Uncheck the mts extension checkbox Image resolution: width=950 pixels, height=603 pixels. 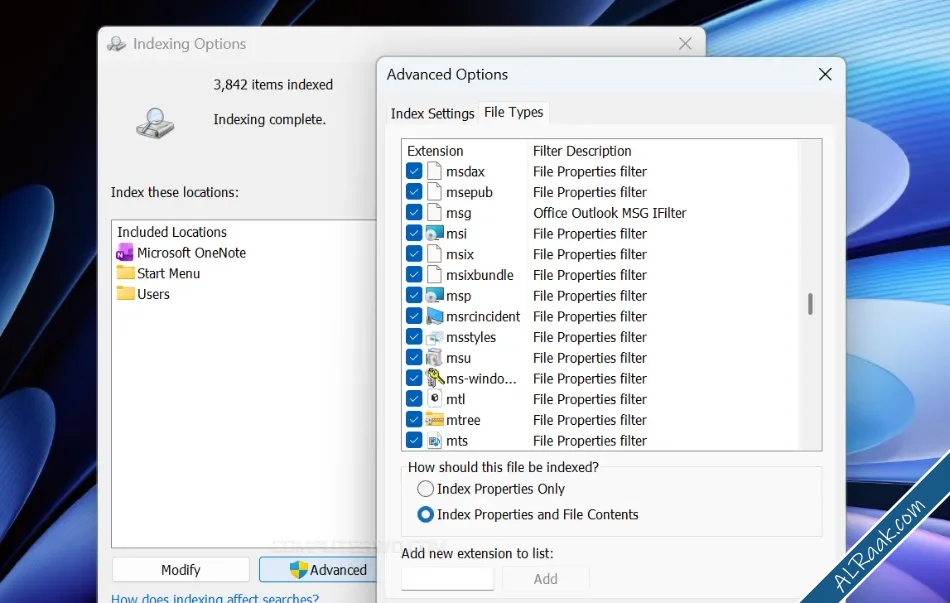pos(414,441)
